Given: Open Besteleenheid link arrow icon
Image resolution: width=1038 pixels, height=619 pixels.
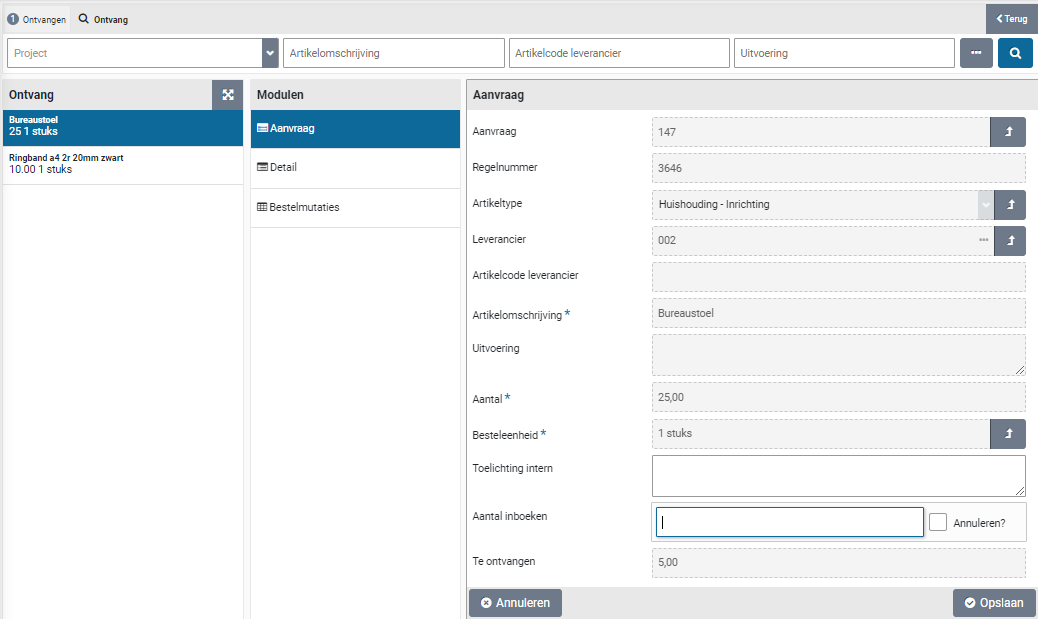Looking at the screenshot, I should click(1008, 434).
